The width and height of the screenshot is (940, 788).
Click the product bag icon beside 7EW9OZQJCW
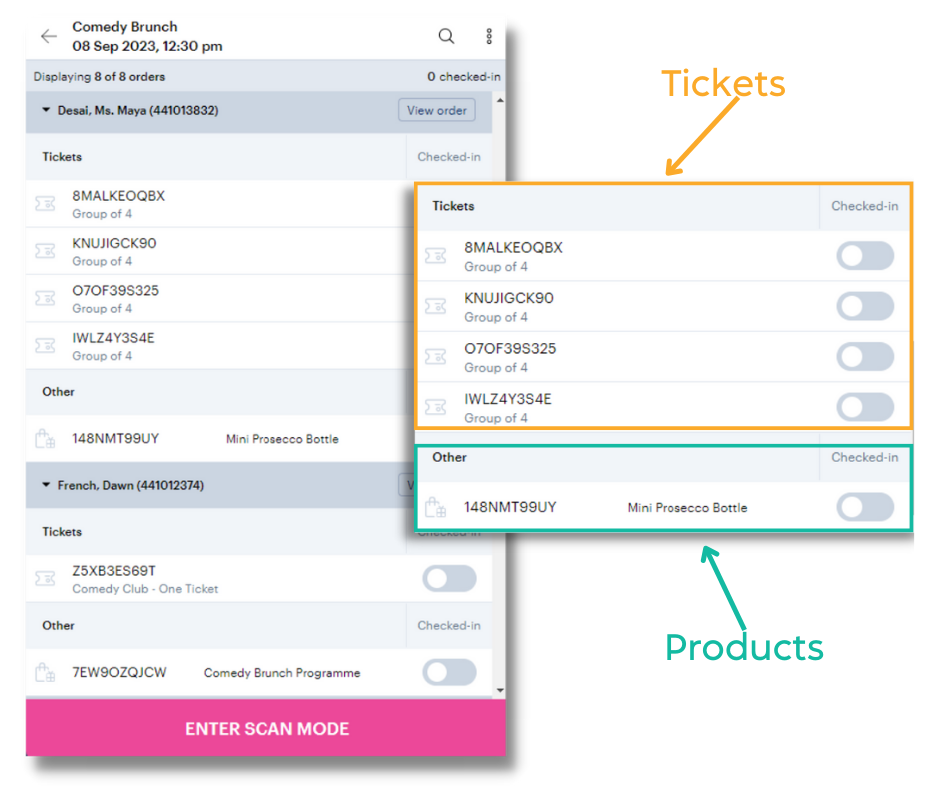44,672
